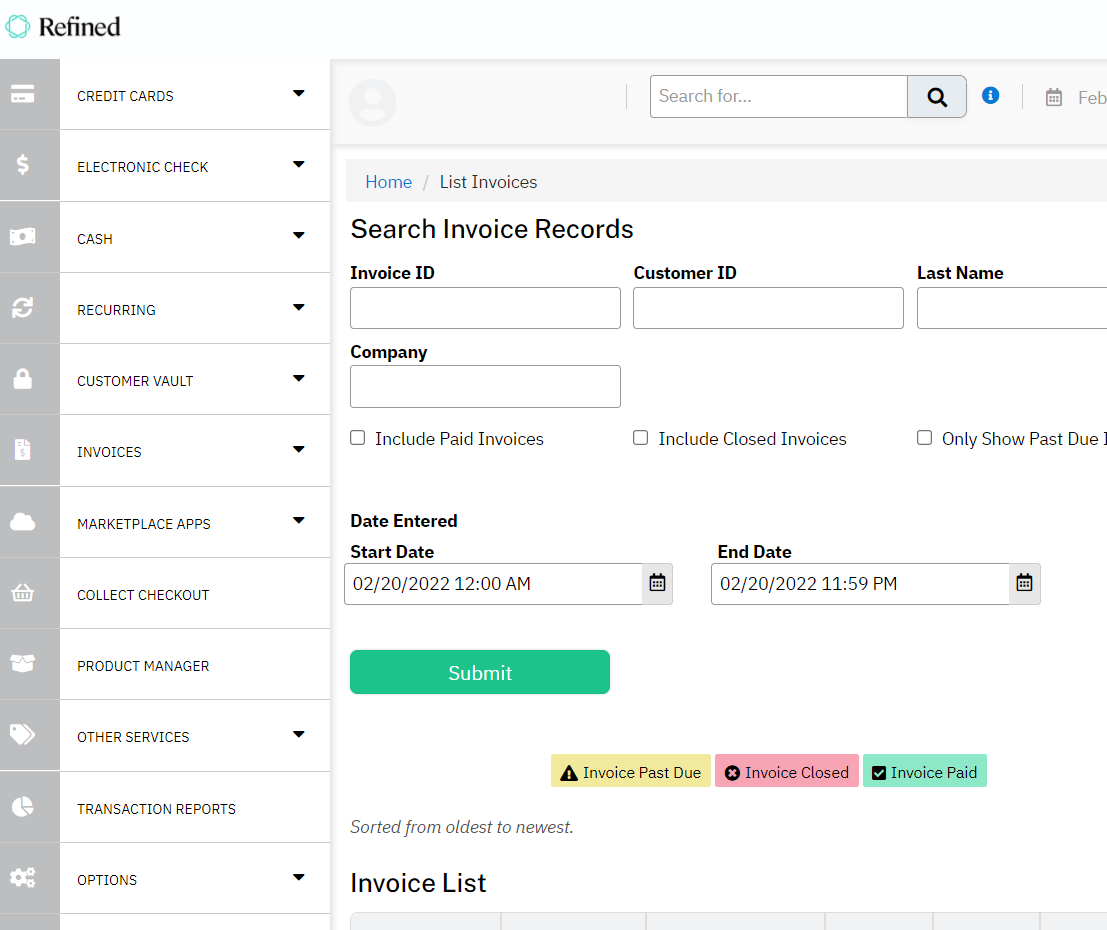Click the Cash banknote icon in sidebar
The height and width of the screenshot is (930, 1107).
23,237
